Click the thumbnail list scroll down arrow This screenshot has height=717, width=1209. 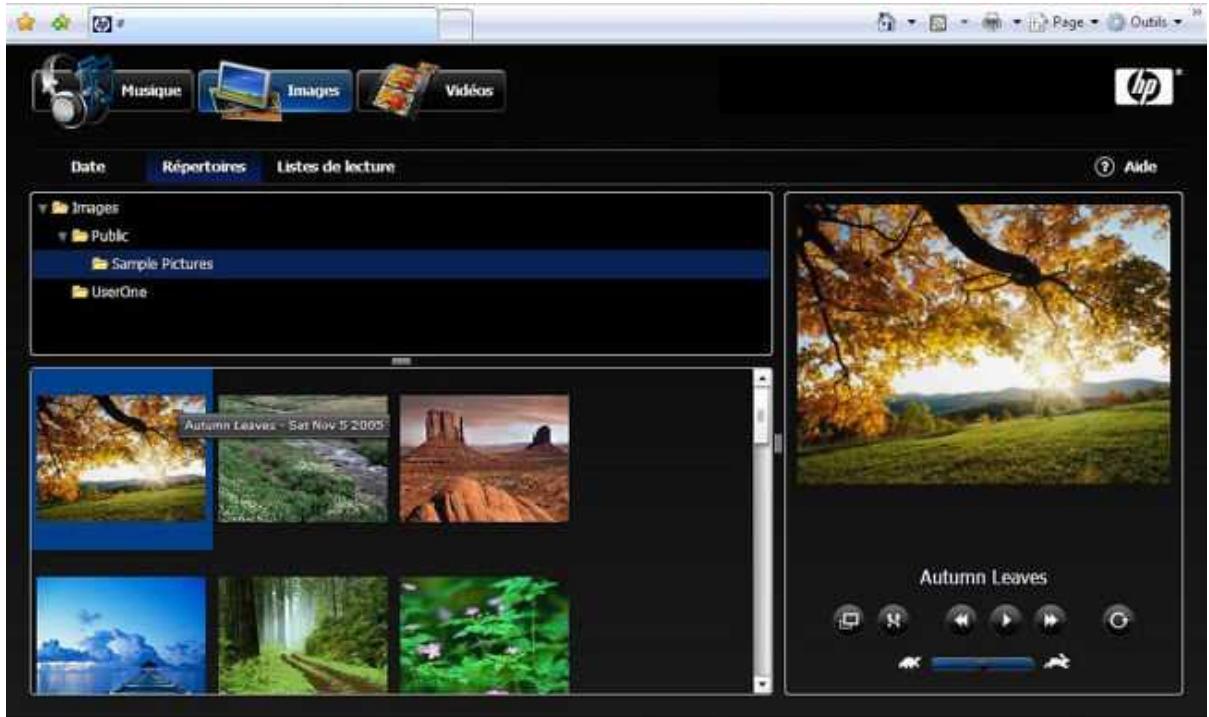(760, 683)
